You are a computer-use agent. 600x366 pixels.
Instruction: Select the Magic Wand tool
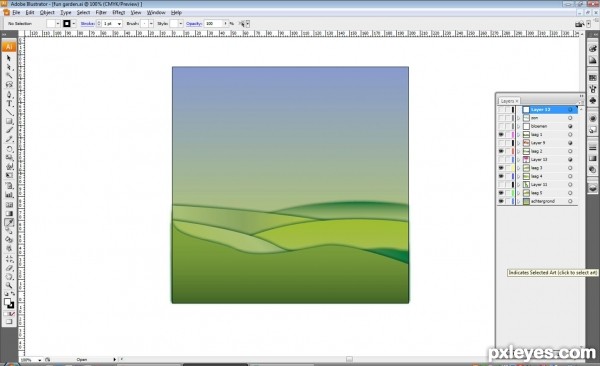9,76
